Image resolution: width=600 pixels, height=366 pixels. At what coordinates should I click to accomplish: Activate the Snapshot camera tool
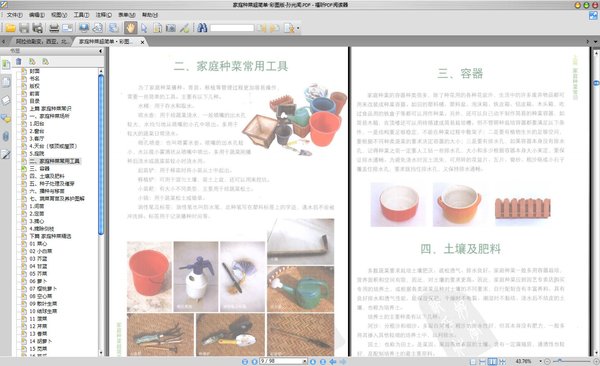pyautogui.click(x=171, y=28)
